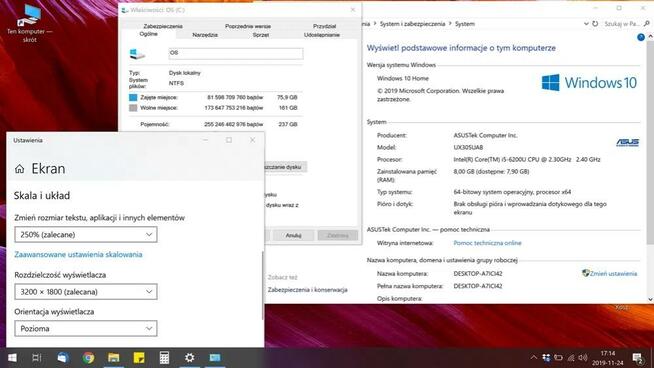This screenshot has width=654, height=368.
Task: Go to Settings home via the house icon
Action: click(x=20, y=169)
